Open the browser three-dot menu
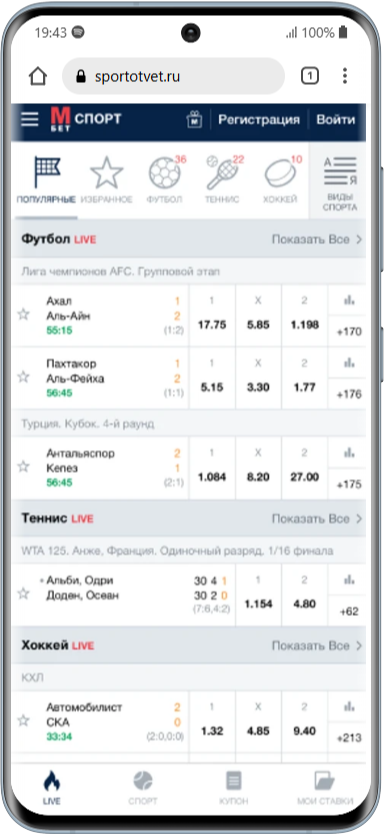This screenshot has height=834, width=384. pyautogui.click(x=345, y=76)
